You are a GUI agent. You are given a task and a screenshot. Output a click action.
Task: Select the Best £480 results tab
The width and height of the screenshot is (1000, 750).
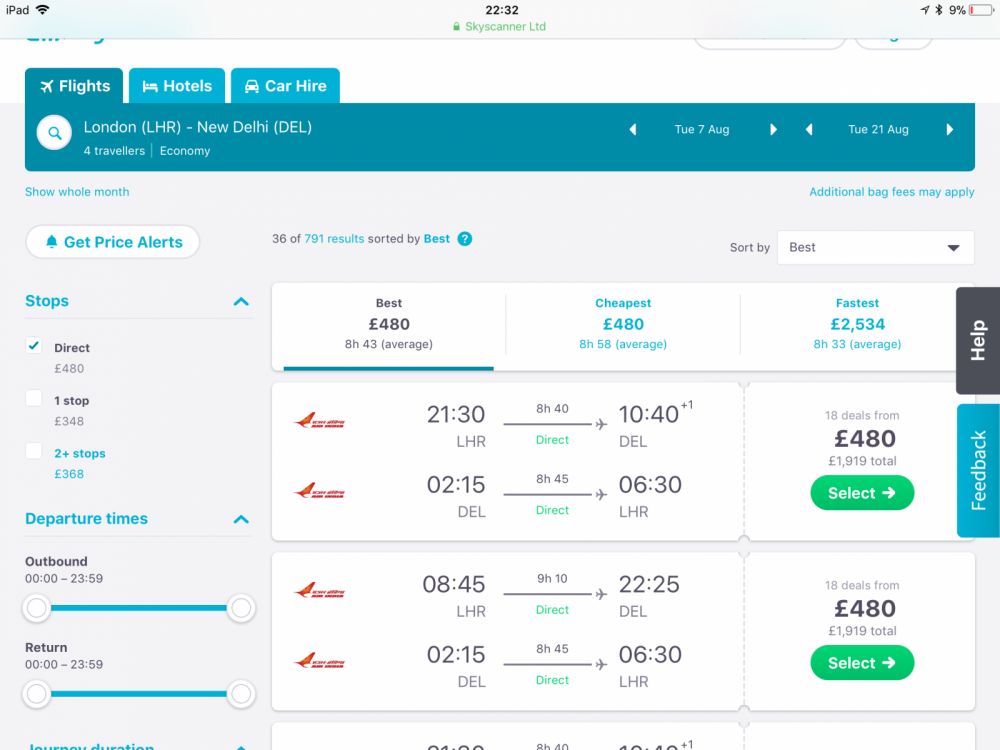point(389,324)
